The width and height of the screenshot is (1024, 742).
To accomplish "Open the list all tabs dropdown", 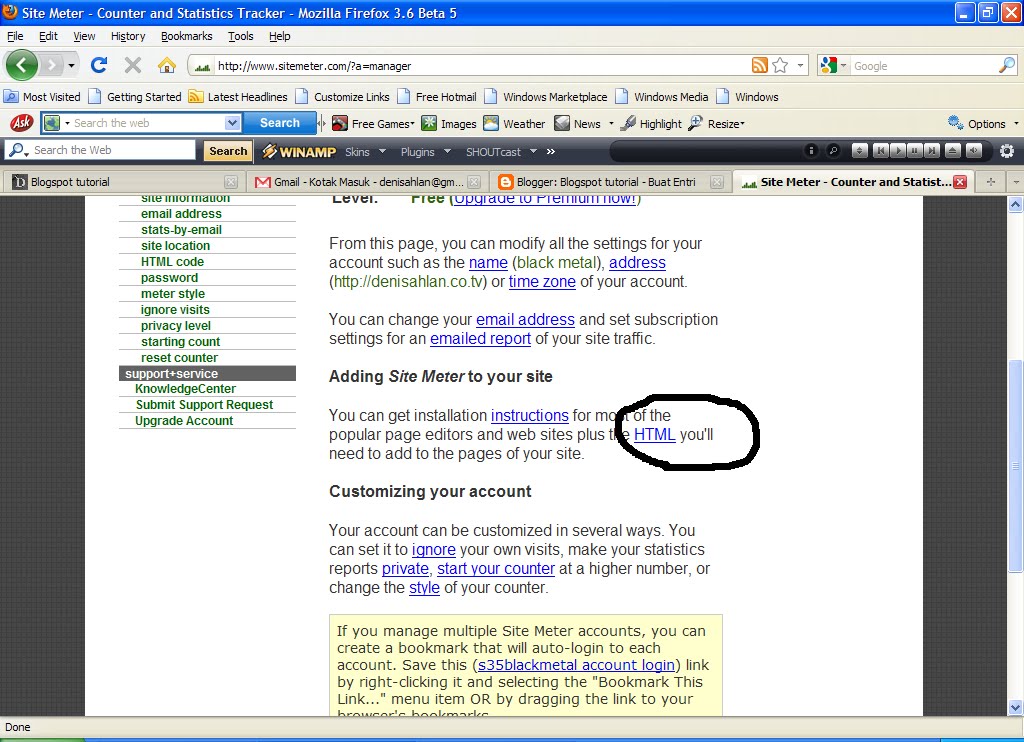I will click(1016, 182).
